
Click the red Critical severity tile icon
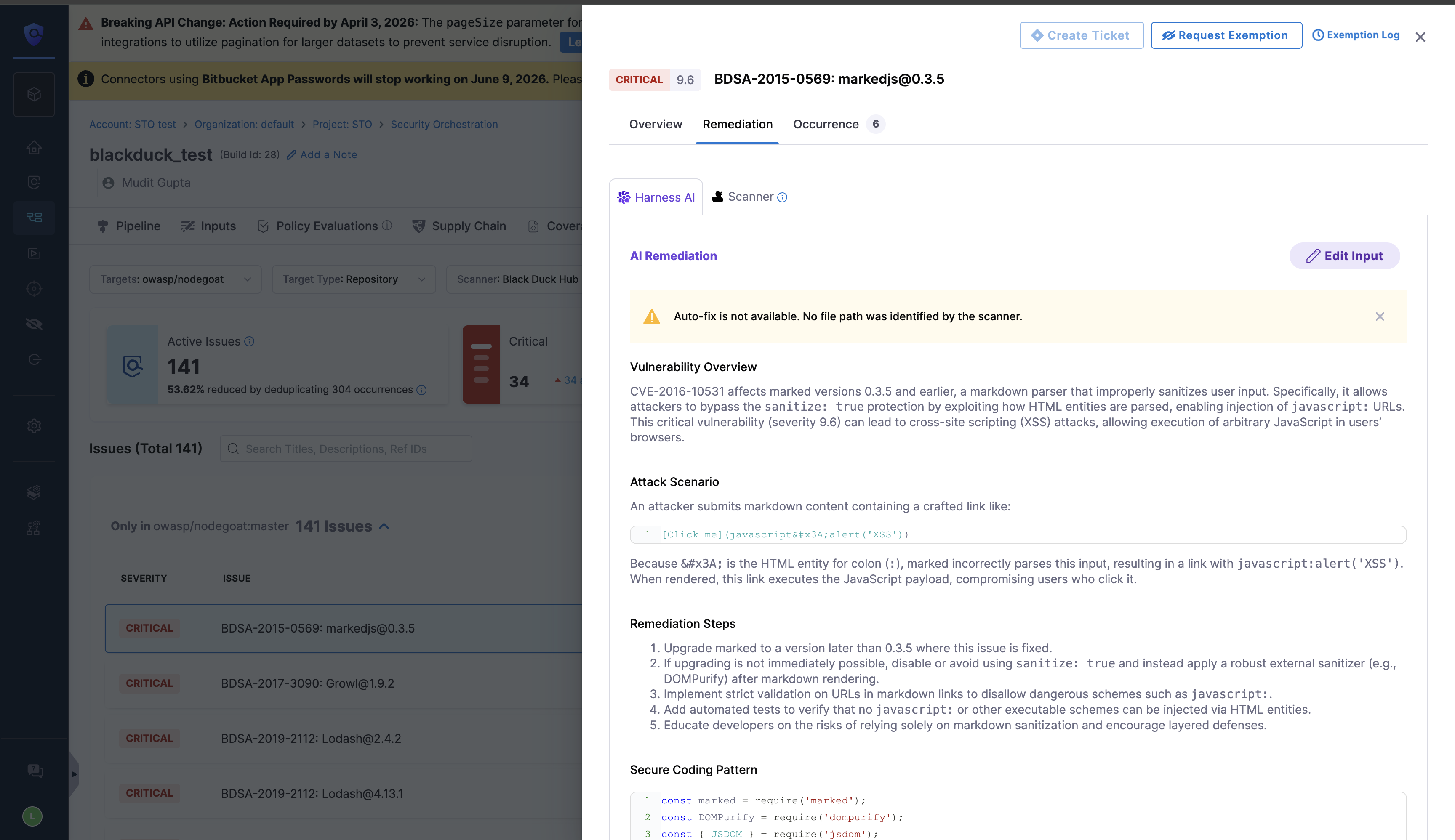pyautogui.click(x=481, y=364)
